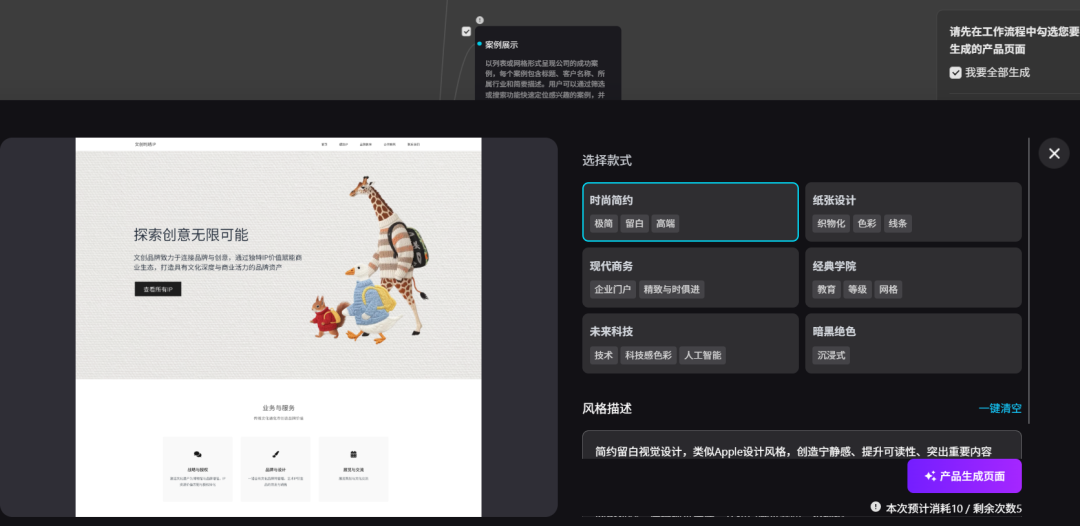Click the 本次预计消耗10 / 剩余次数5 text
Screen dimensions: 1080x526
[x=953, y=508]
